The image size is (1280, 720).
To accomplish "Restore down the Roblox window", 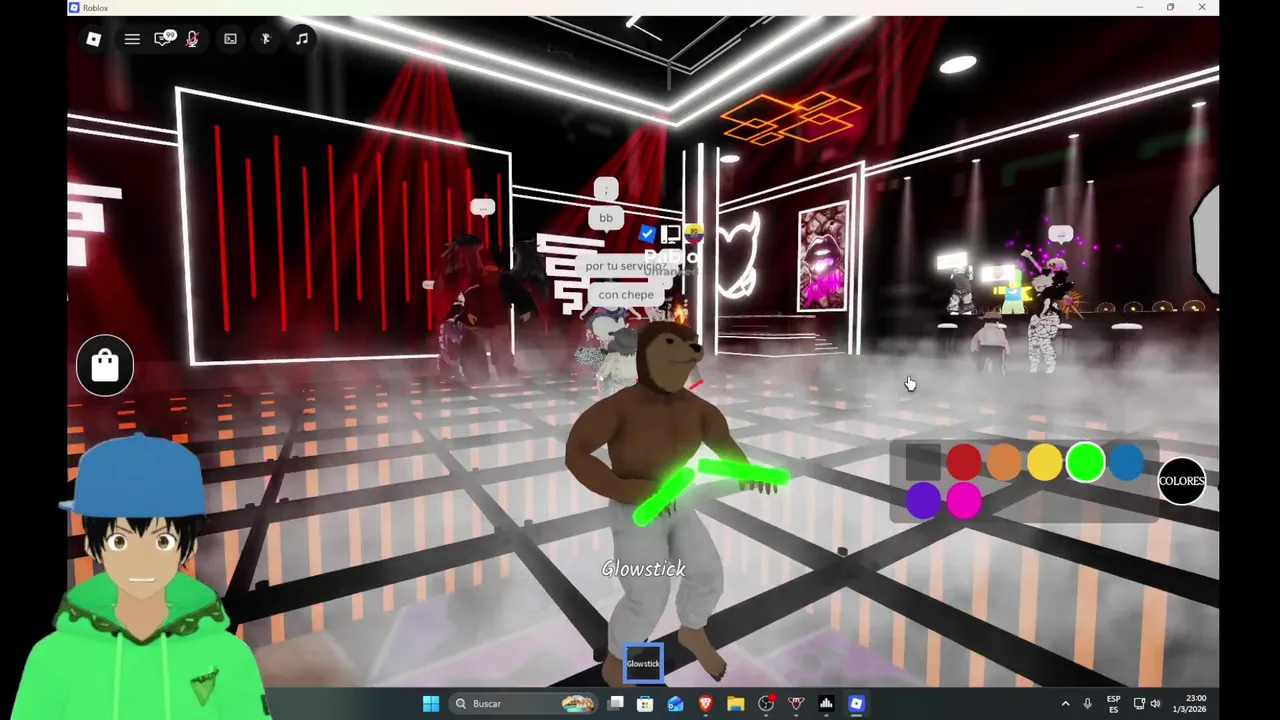I will (x=1170, y=8).
